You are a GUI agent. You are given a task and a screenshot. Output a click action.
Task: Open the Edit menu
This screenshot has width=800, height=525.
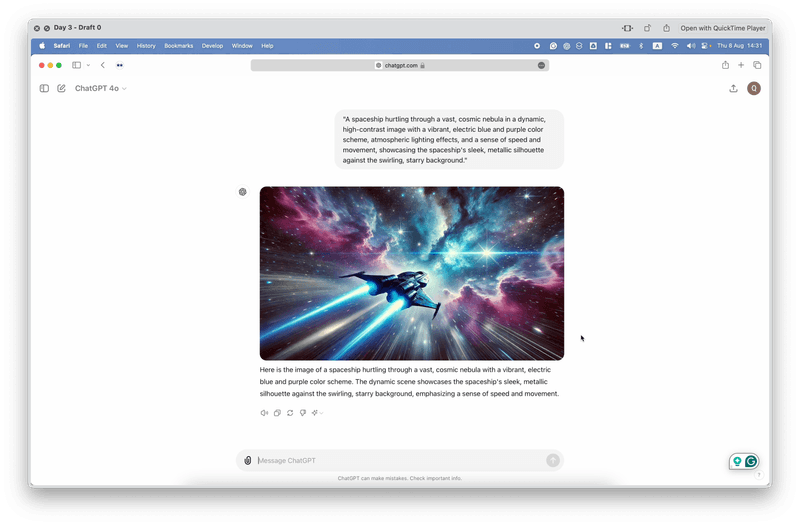coord(102,46)
